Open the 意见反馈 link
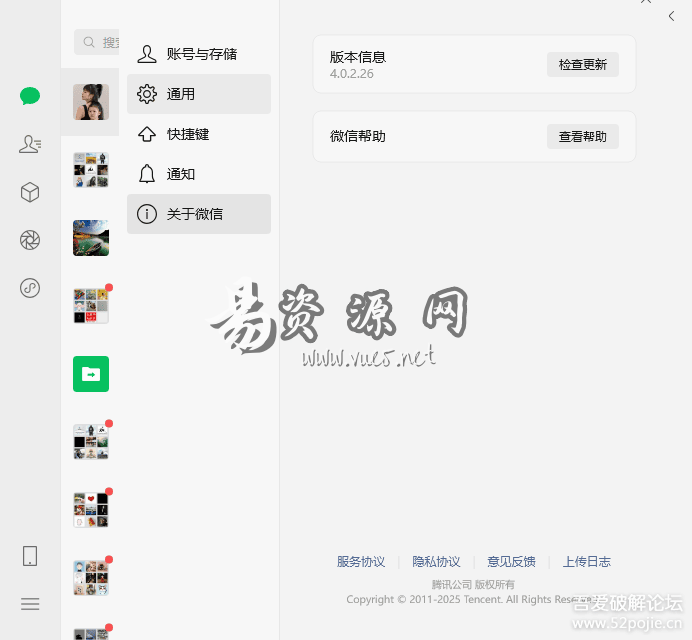This screenshot has height=640, width=692. click(511, 561)
